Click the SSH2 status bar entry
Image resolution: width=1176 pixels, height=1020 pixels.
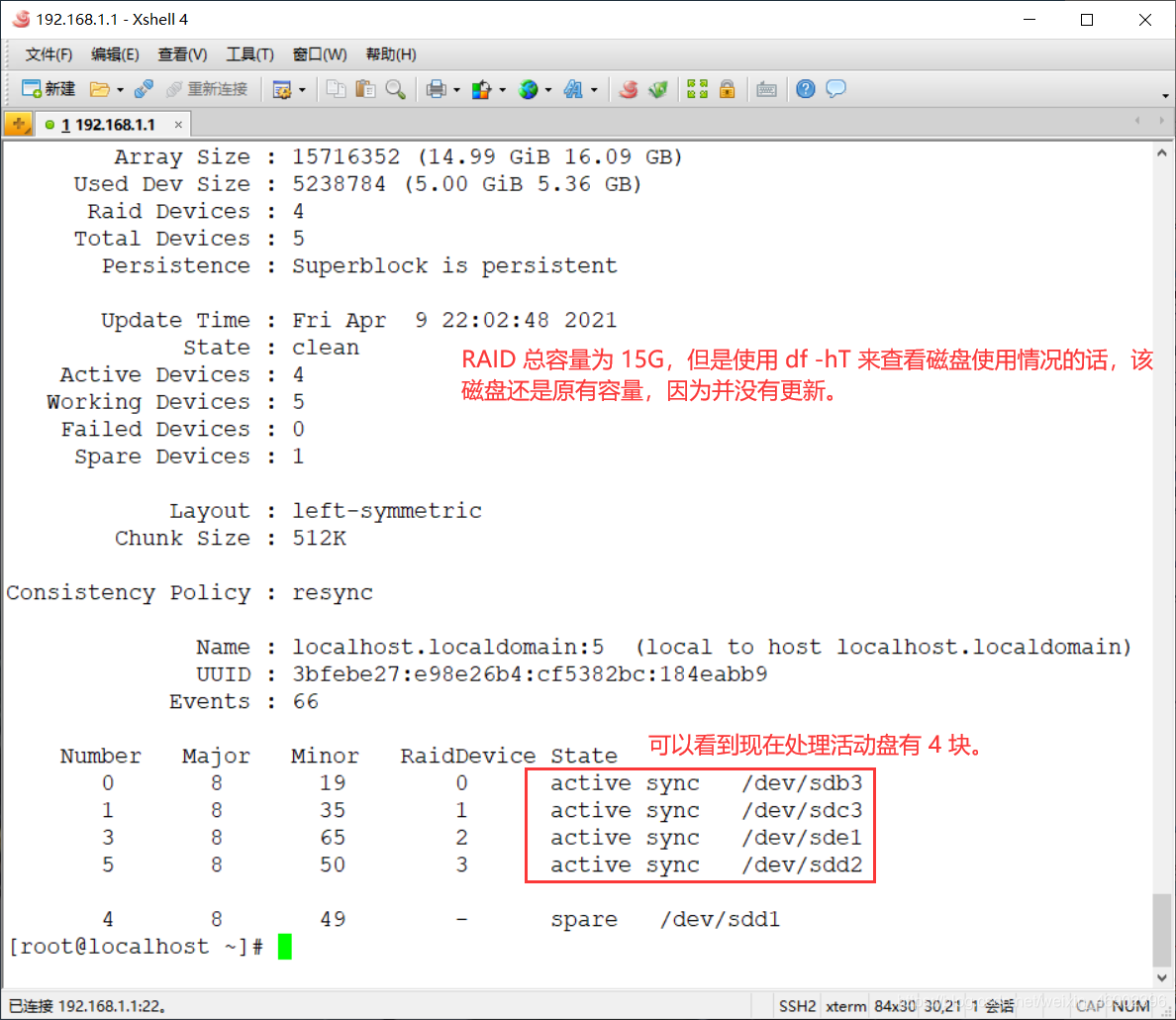[x=797, y=1006]
